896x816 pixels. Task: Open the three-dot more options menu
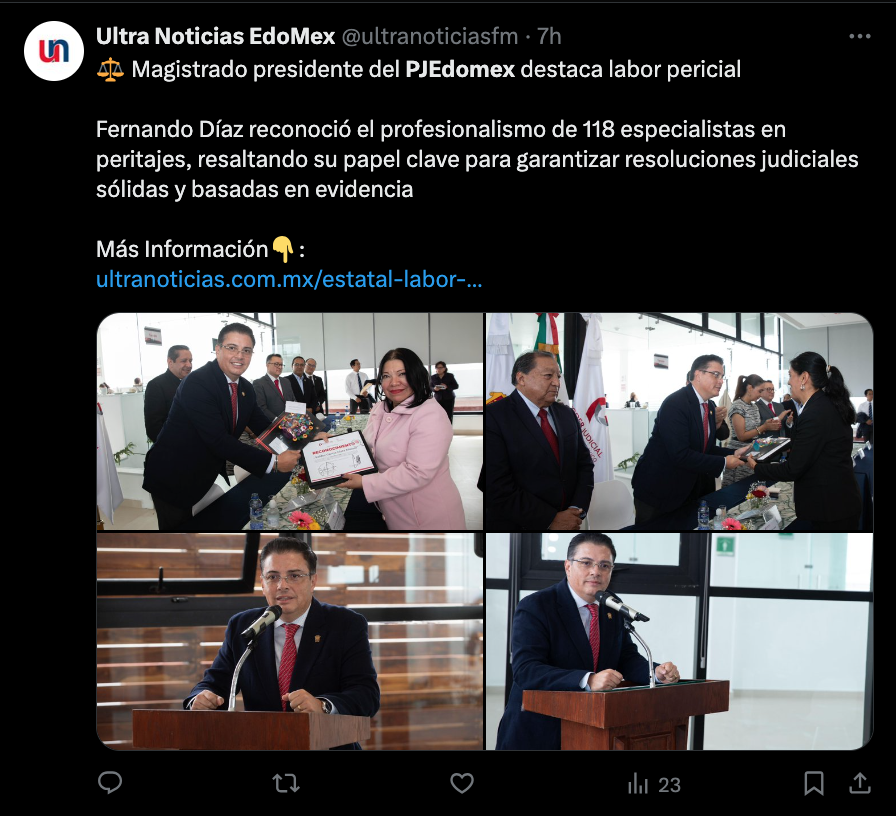[859, 37]
